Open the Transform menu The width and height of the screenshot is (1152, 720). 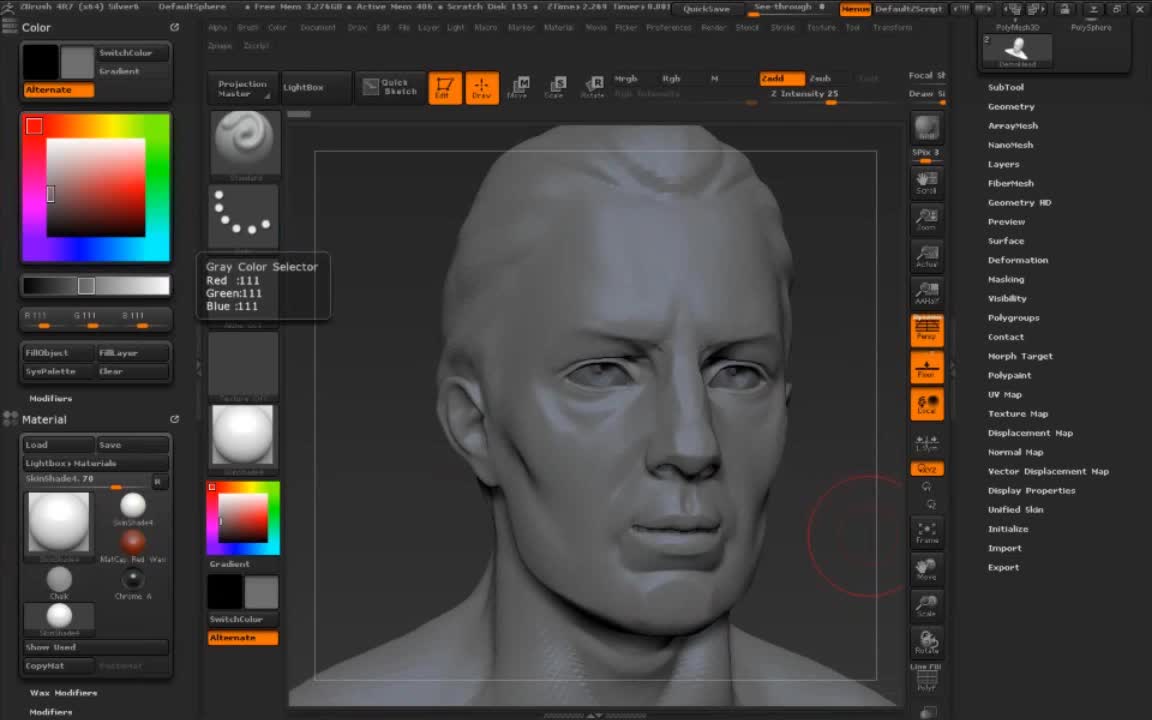(892, 27)
